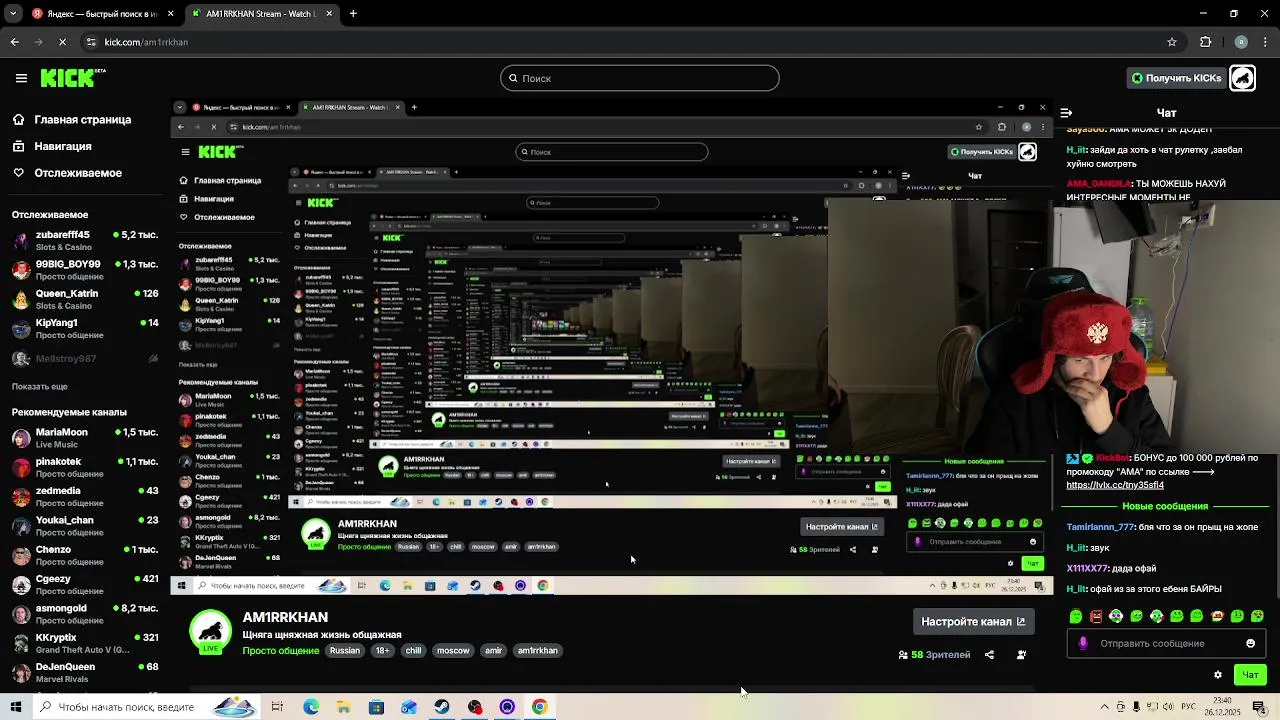Show hidden system tray icons
This screenshot has height=720, width=1280.
coord(1104,707)
